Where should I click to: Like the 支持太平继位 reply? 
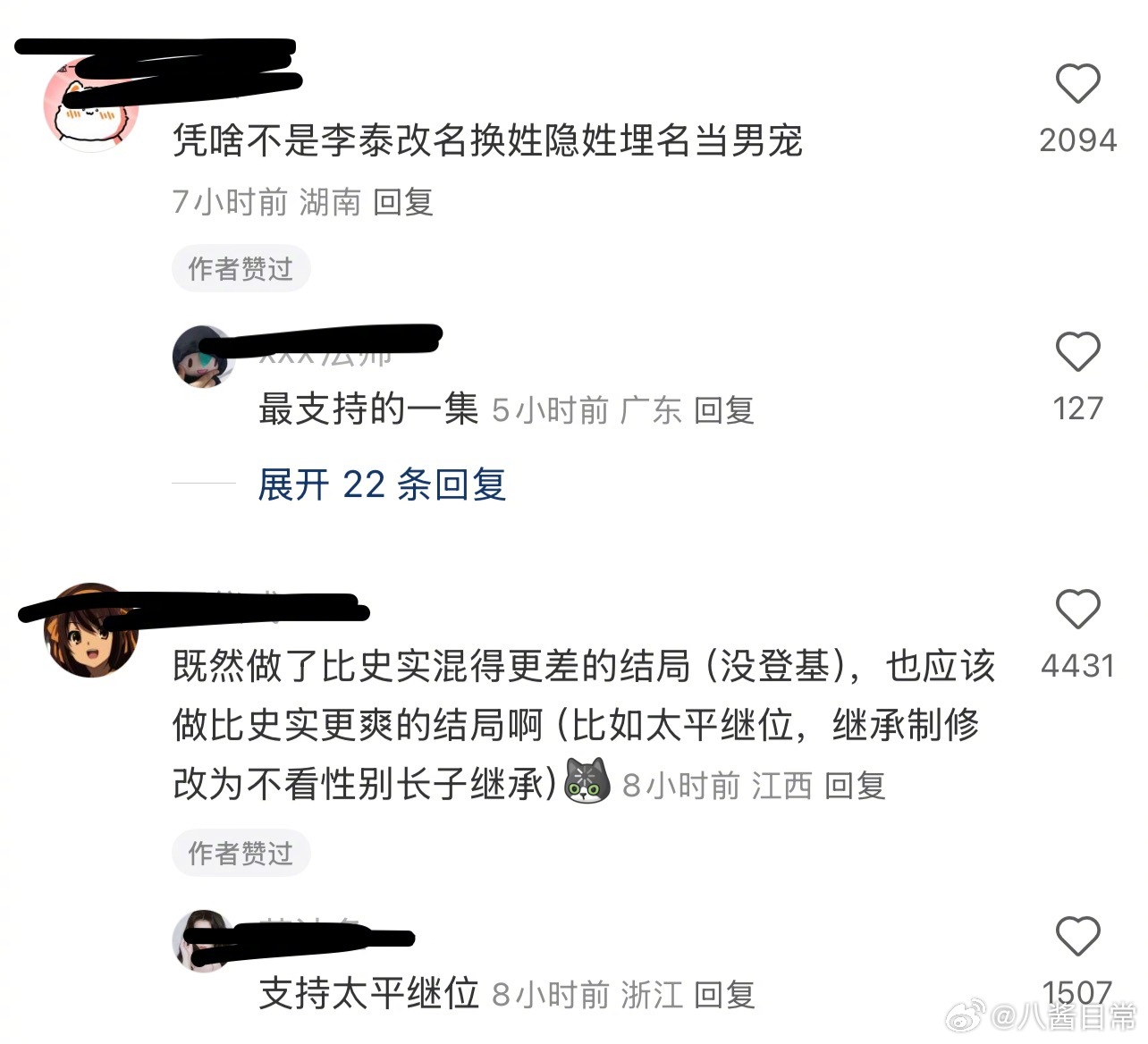1077,936
